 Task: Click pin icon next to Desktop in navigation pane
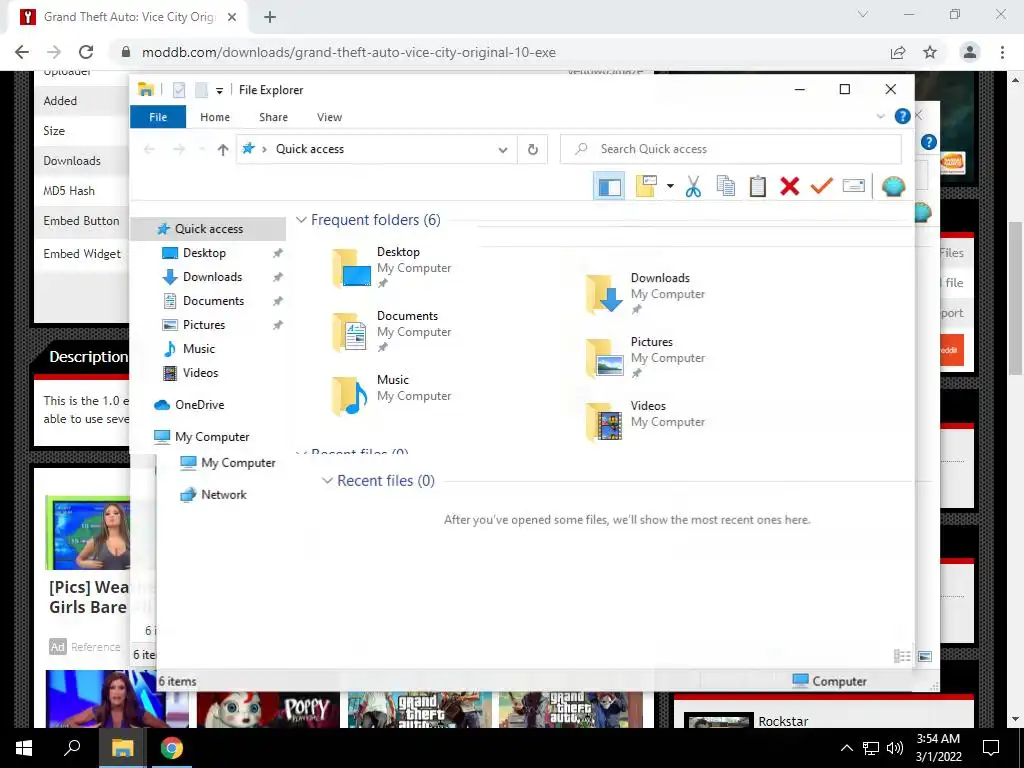(278, 253)
